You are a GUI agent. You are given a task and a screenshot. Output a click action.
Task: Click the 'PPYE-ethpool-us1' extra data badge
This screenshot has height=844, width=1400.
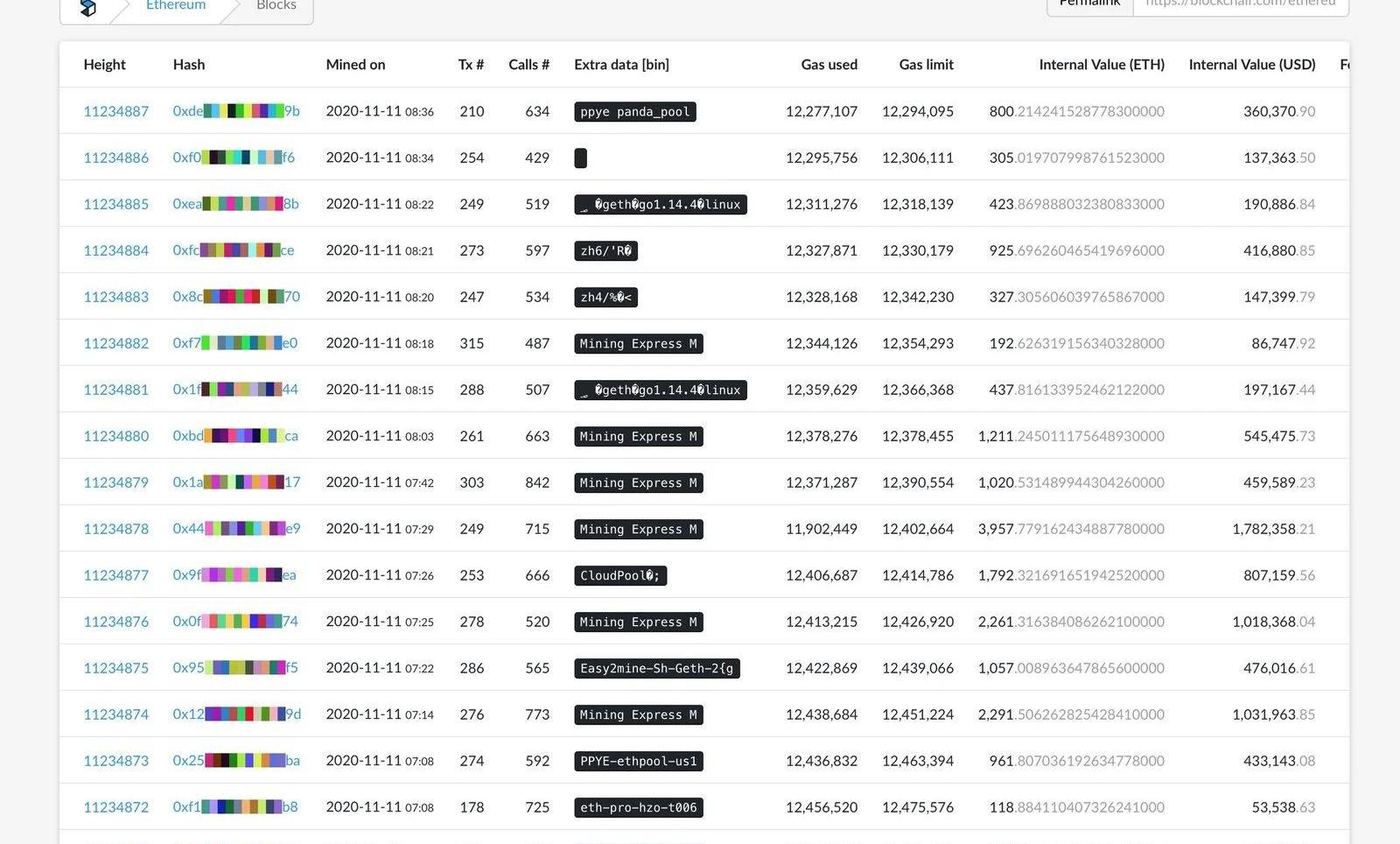tap(638, 761)
